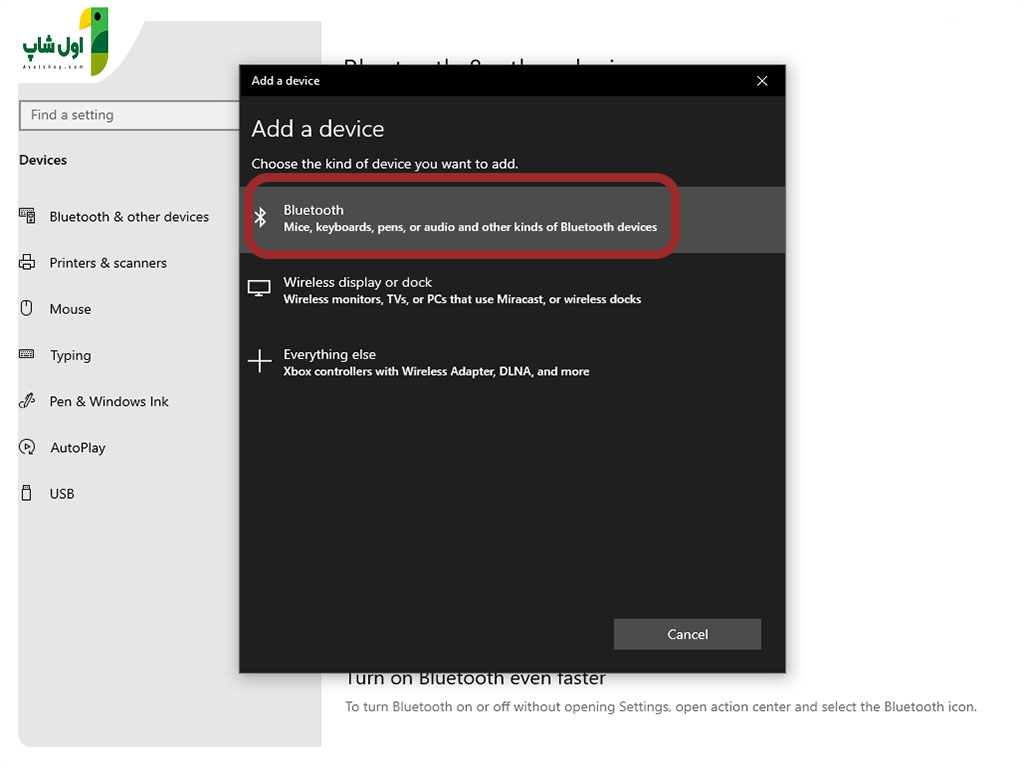
Task: Click the plus icon for Everything else
Action: [259, 361]
